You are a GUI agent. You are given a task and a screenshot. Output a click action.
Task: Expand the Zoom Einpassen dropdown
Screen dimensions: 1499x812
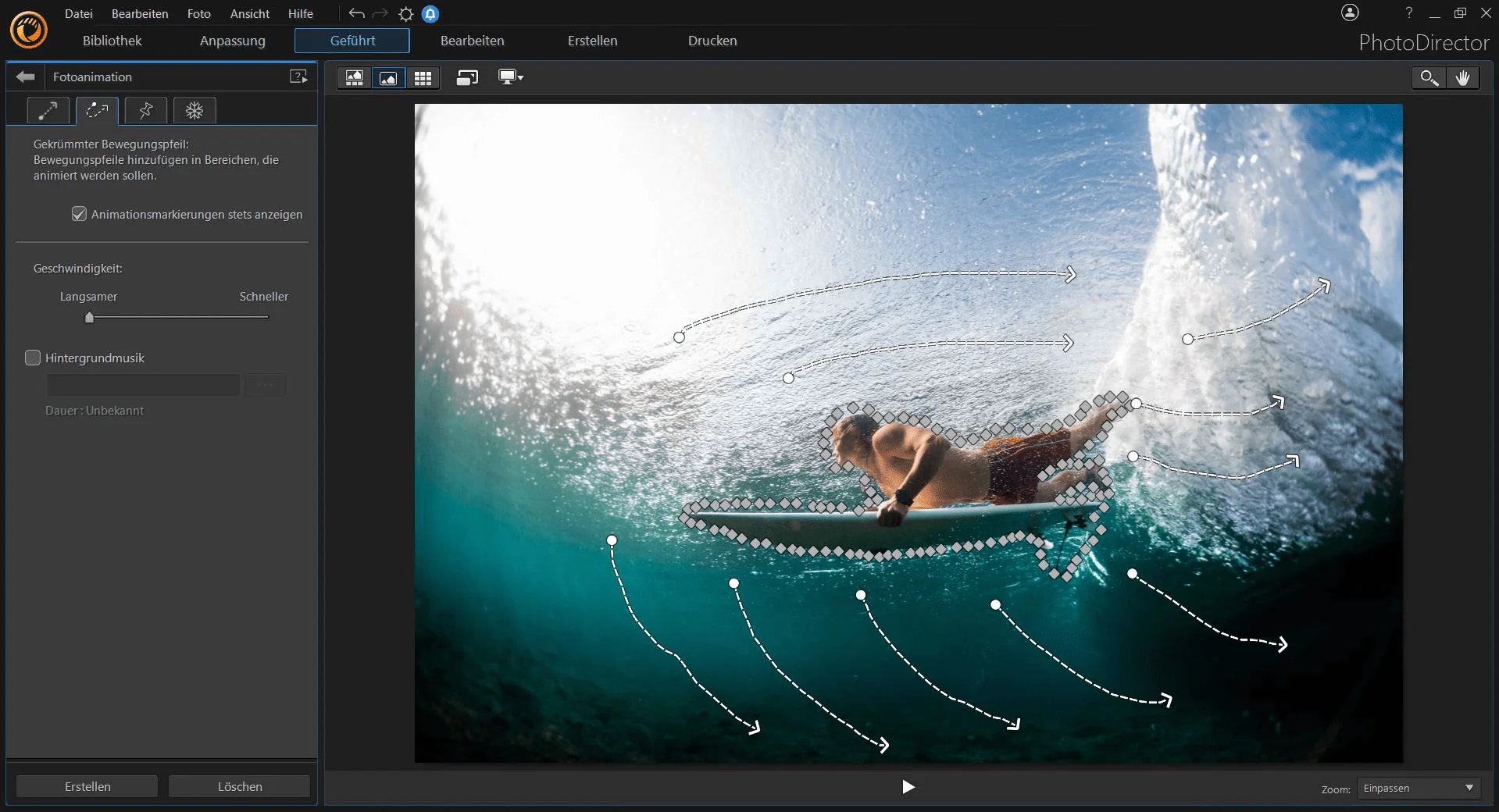coord(1419,789)
